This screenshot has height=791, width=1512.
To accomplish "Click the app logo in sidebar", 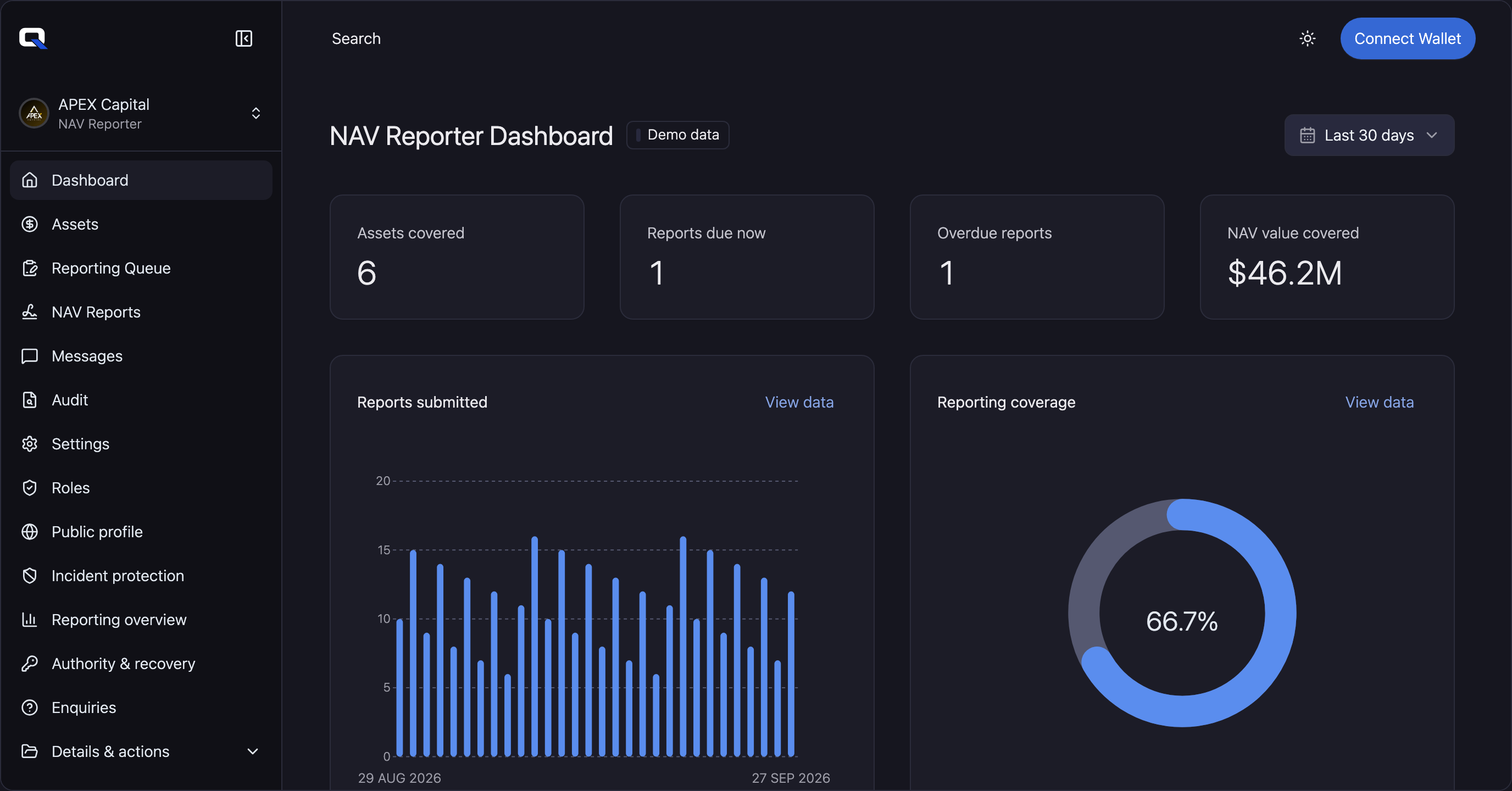I will point(33,38).
